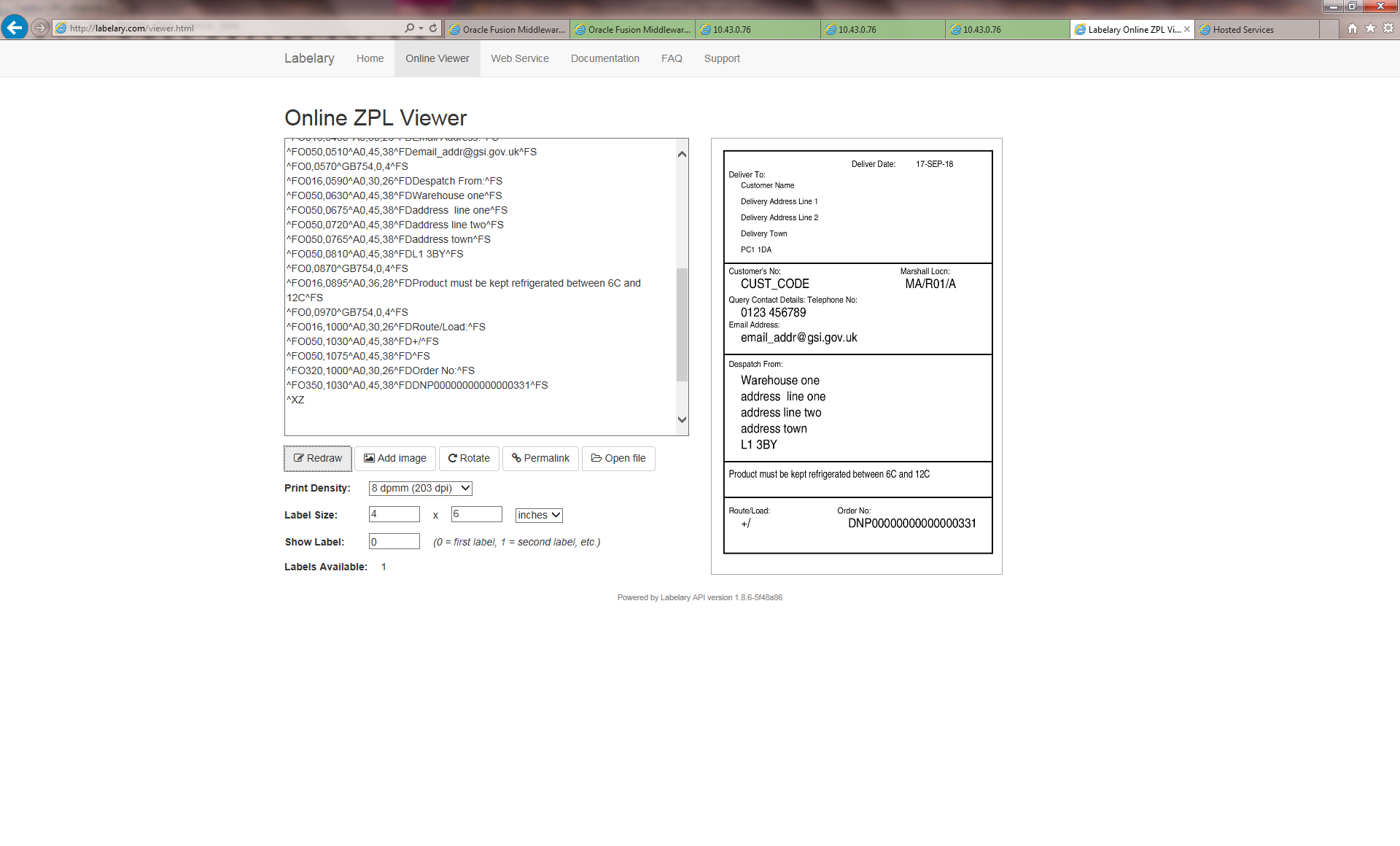Switch to second Oracle Fusion Middleware tab
Screen dimensions: 1400x846
[633, 29]
